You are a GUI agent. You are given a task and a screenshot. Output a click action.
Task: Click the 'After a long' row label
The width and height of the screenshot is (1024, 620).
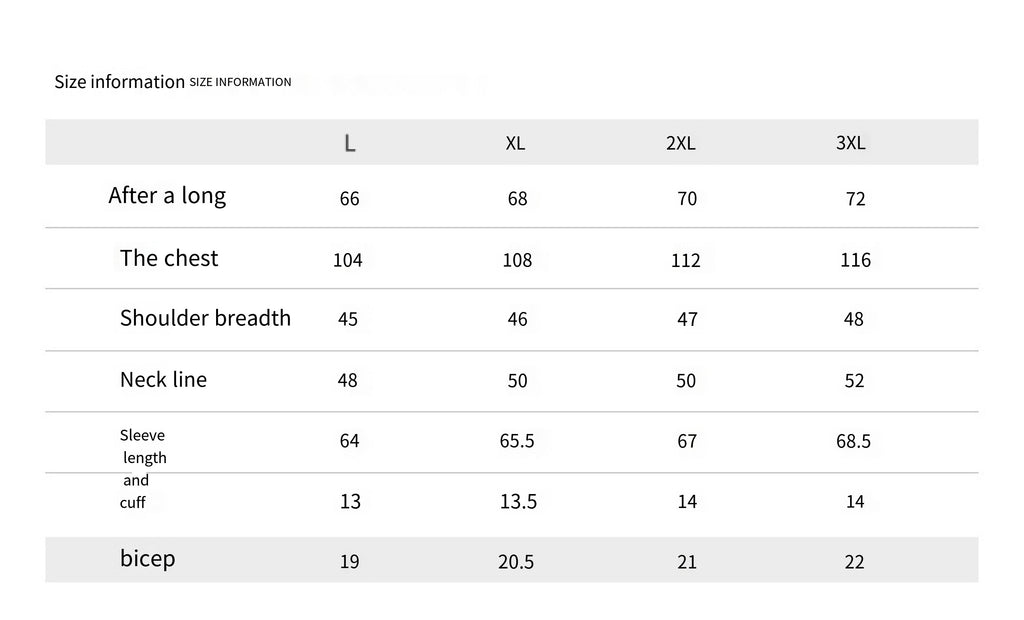(167, 196)
